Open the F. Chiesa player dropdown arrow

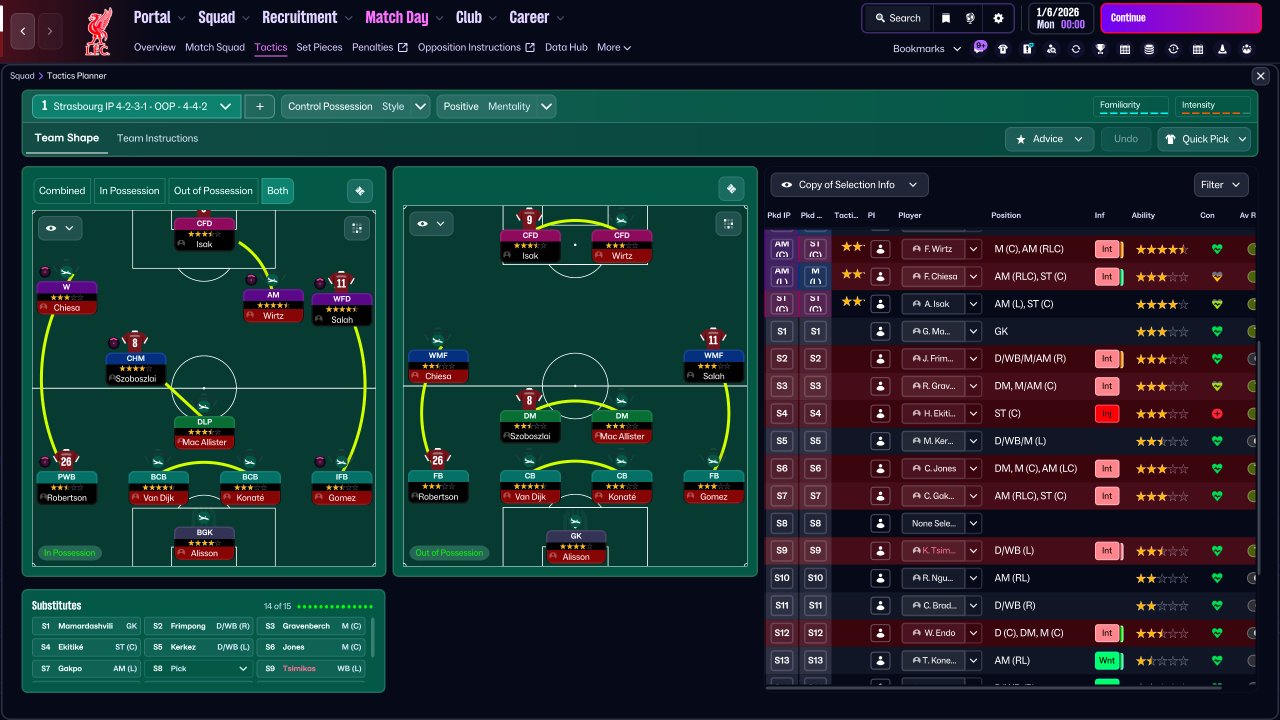pyautogui.click(x=973, y=277)
